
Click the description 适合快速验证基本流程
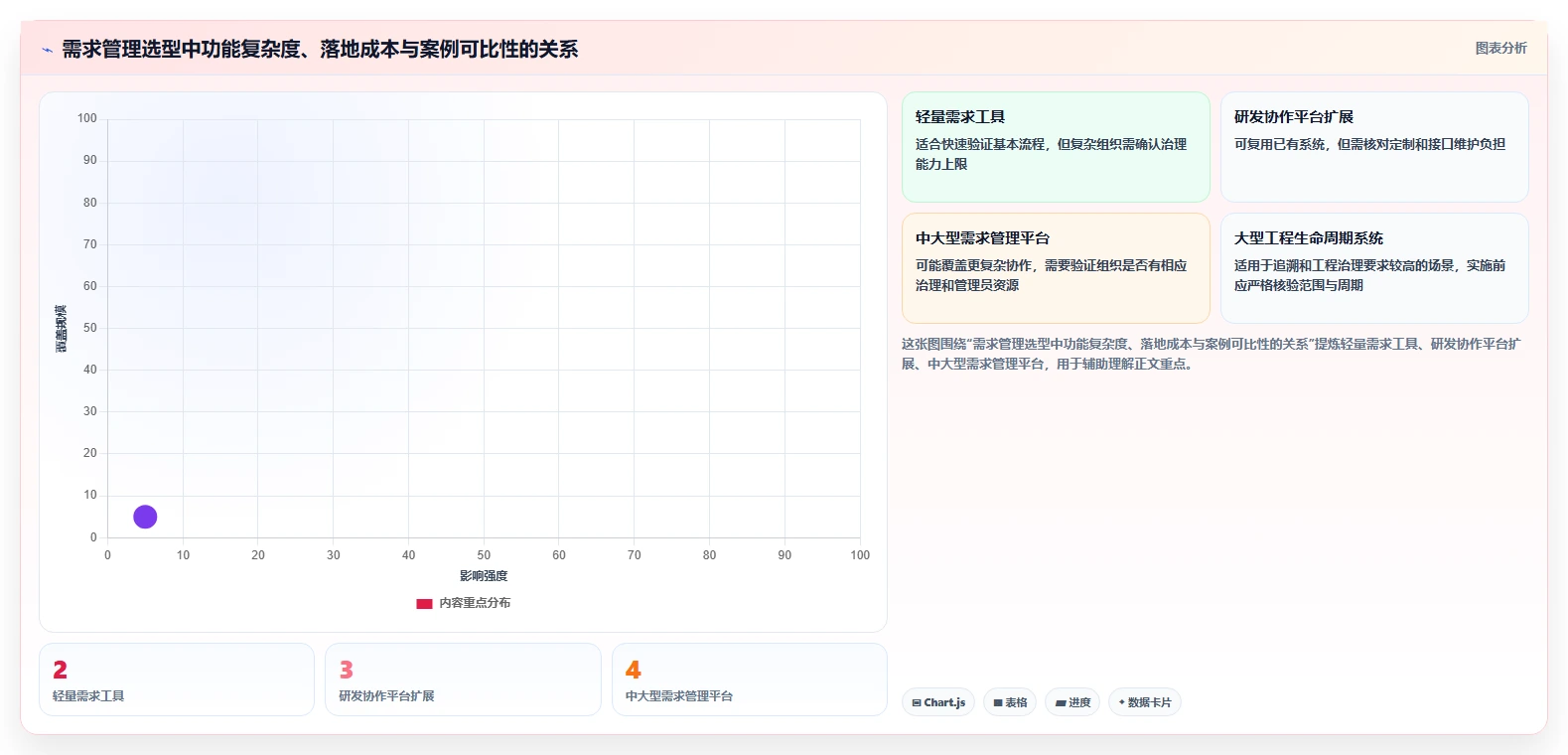pos(1051,154)
